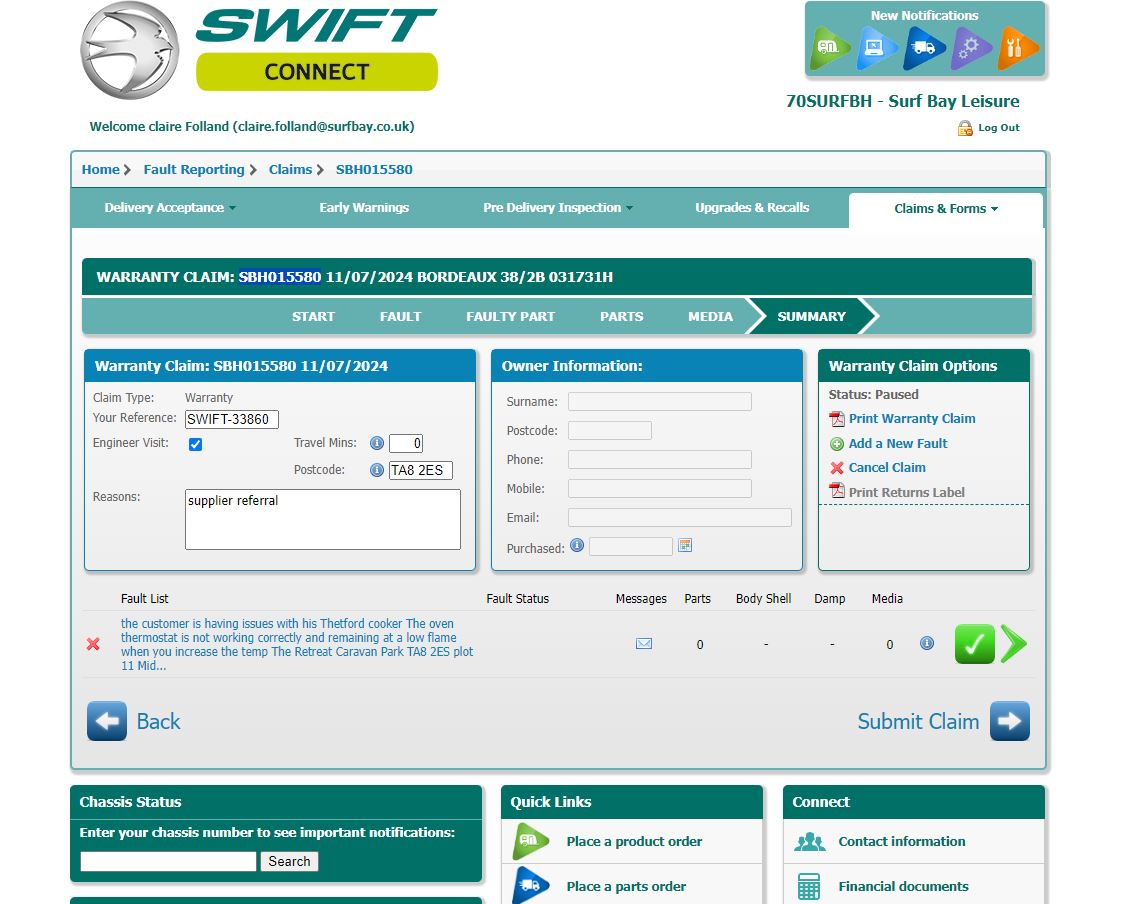This screenshot has height=904, width=1129.
Task: Click the owner Surname field
Action: [660, 402]
